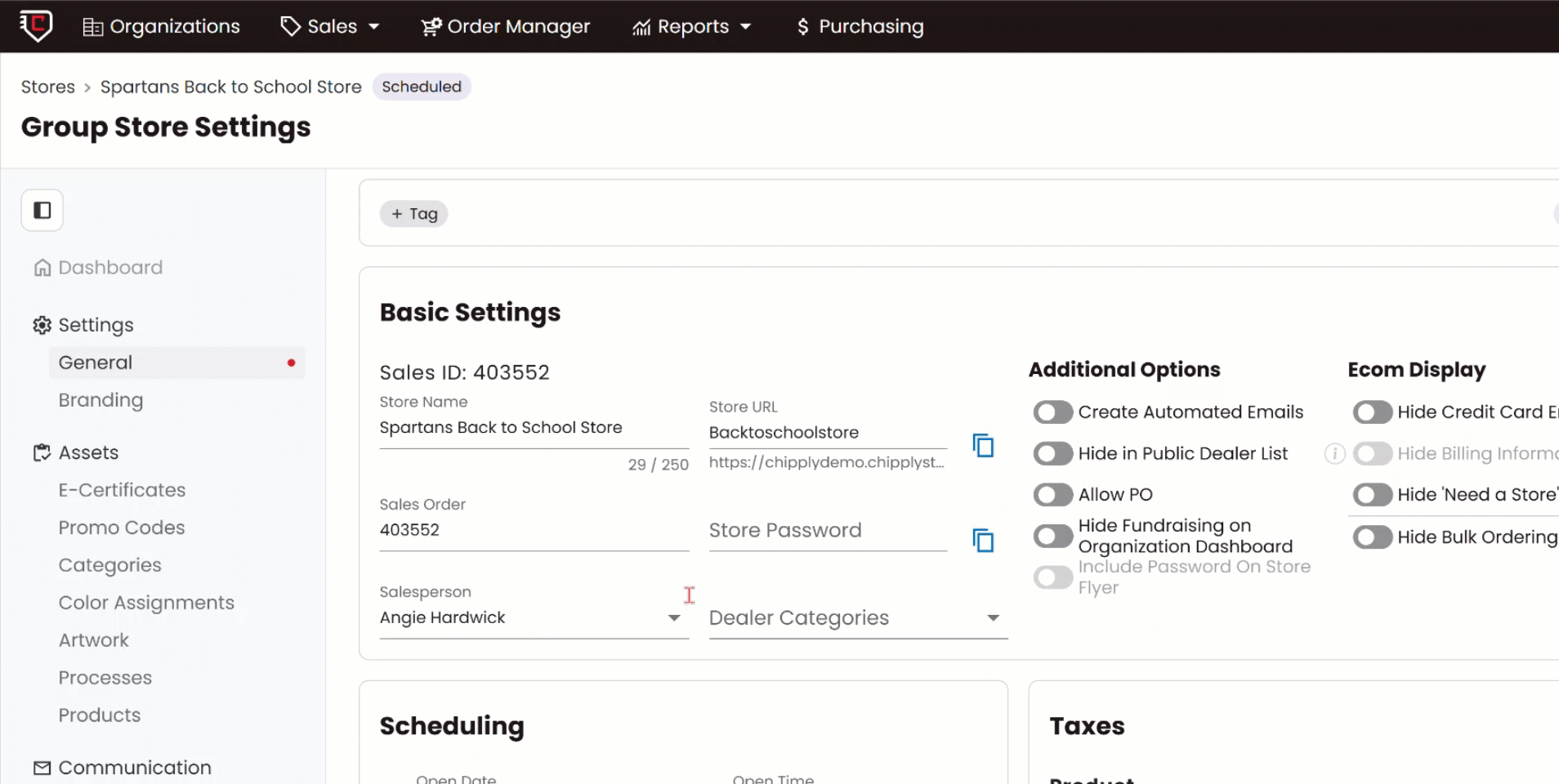Click the Store Password input field
Viewport: 1559px width, 784px height.
pos(827,531)
